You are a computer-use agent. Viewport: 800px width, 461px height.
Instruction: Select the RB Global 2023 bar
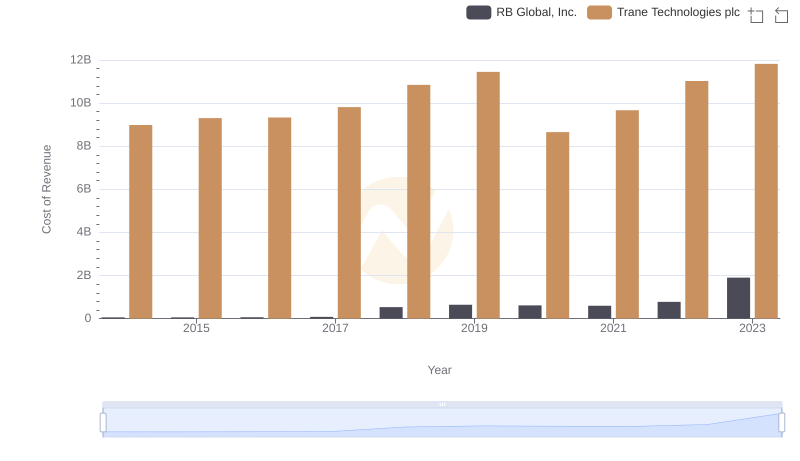[x=738, y=298]
